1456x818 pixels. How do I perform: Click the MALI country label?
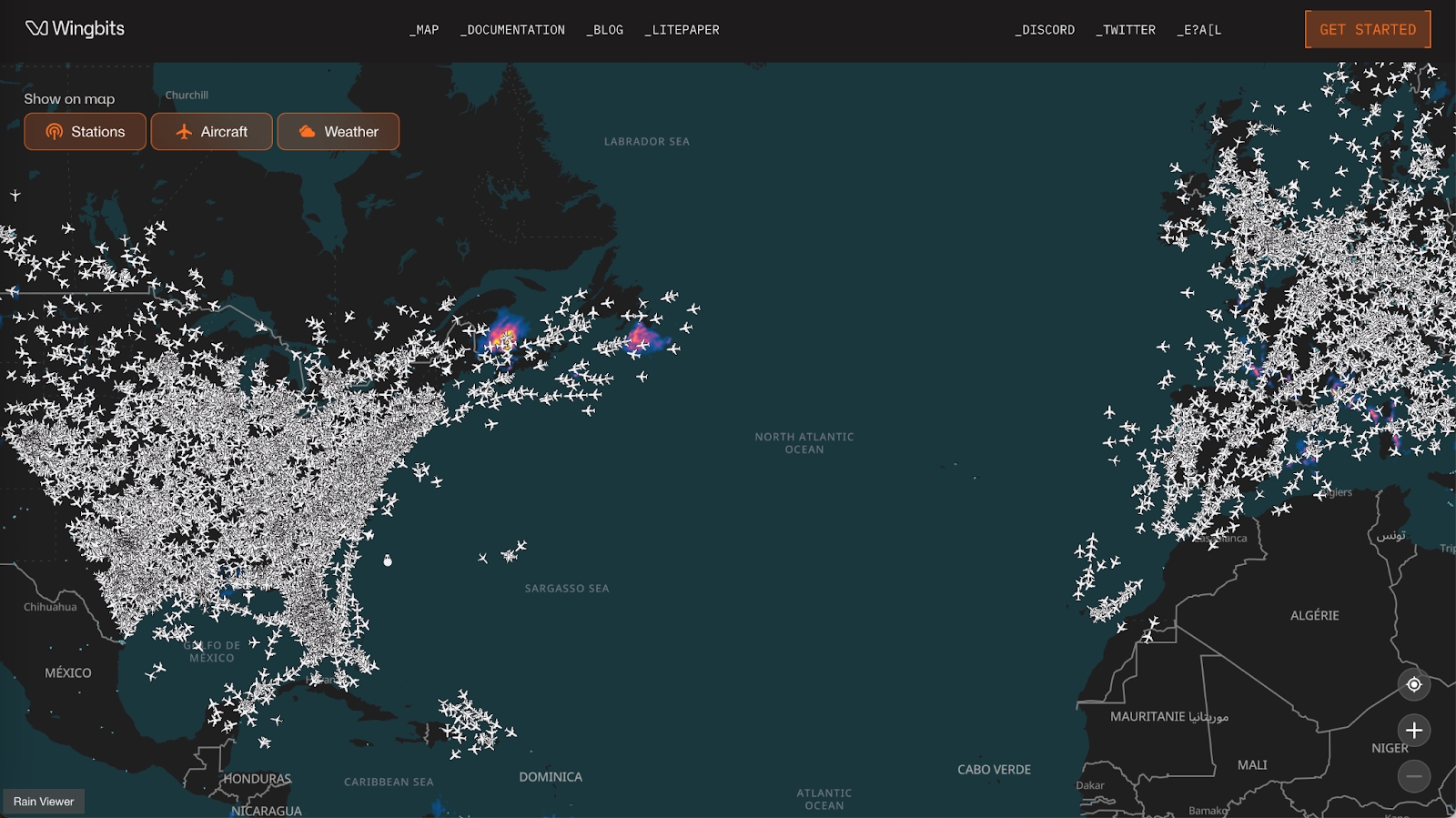[x=1252, y=765]
